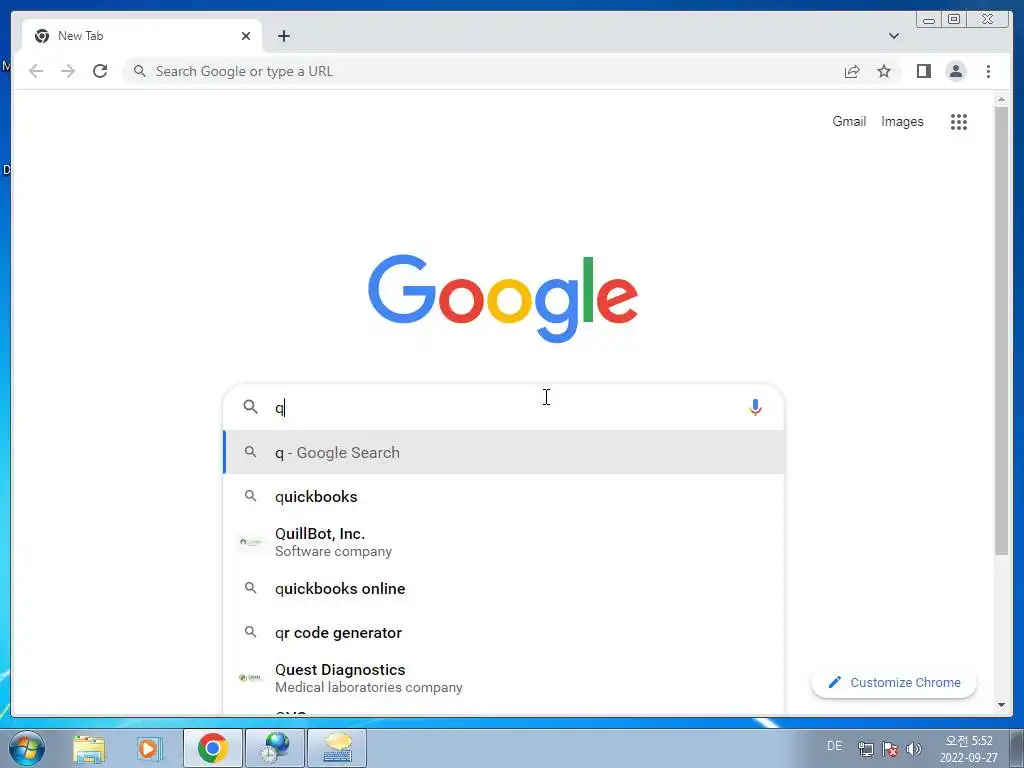Close the New Tab tab

pos(246,36)
